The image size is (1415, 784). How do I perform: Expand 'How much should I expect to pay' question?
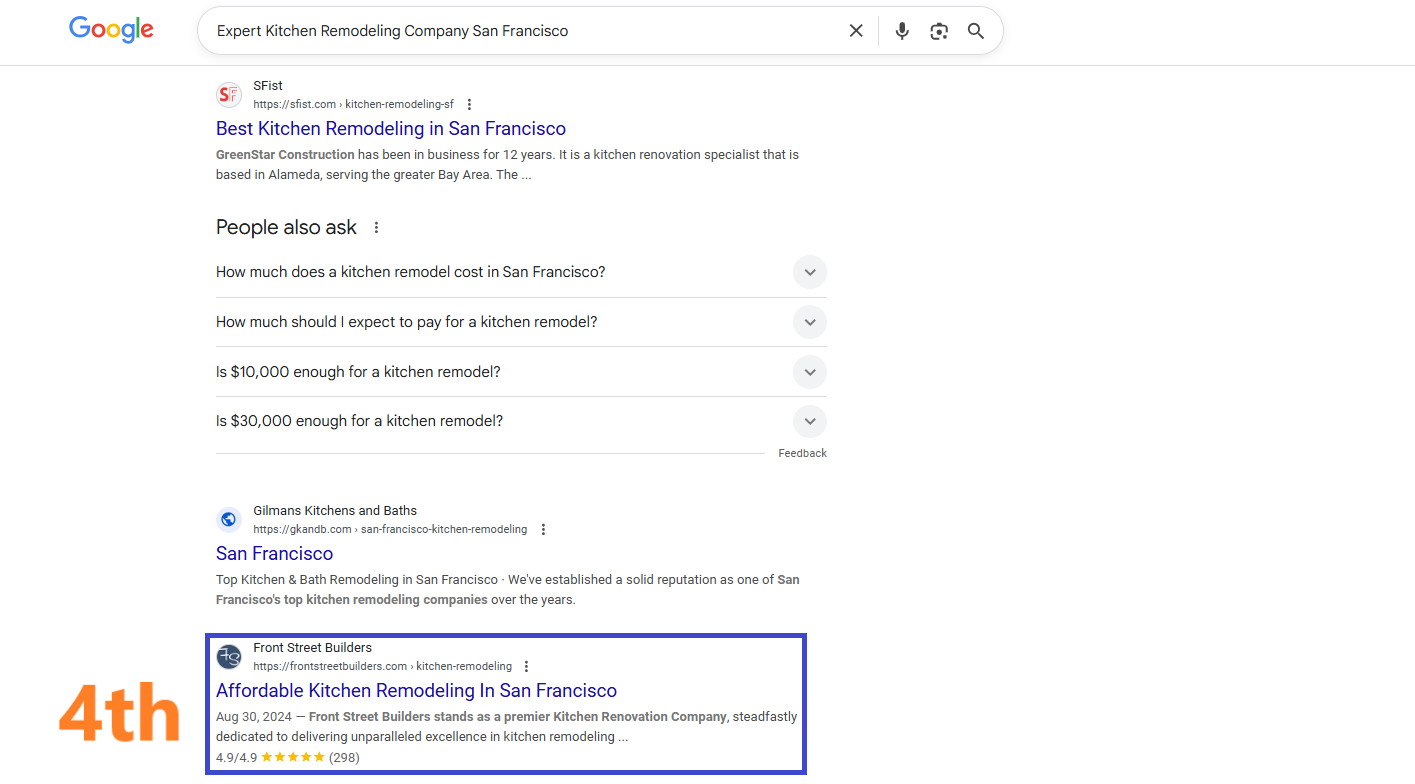click(x=810, y=322)
